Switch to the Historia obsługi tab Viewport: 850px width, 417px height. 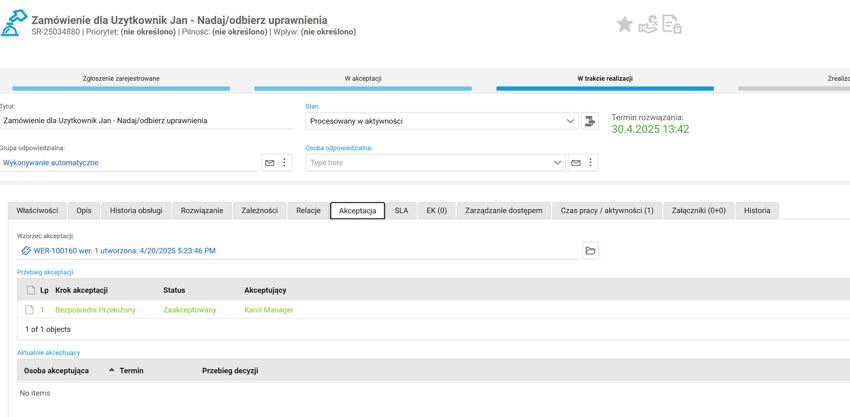coord(136,211)
